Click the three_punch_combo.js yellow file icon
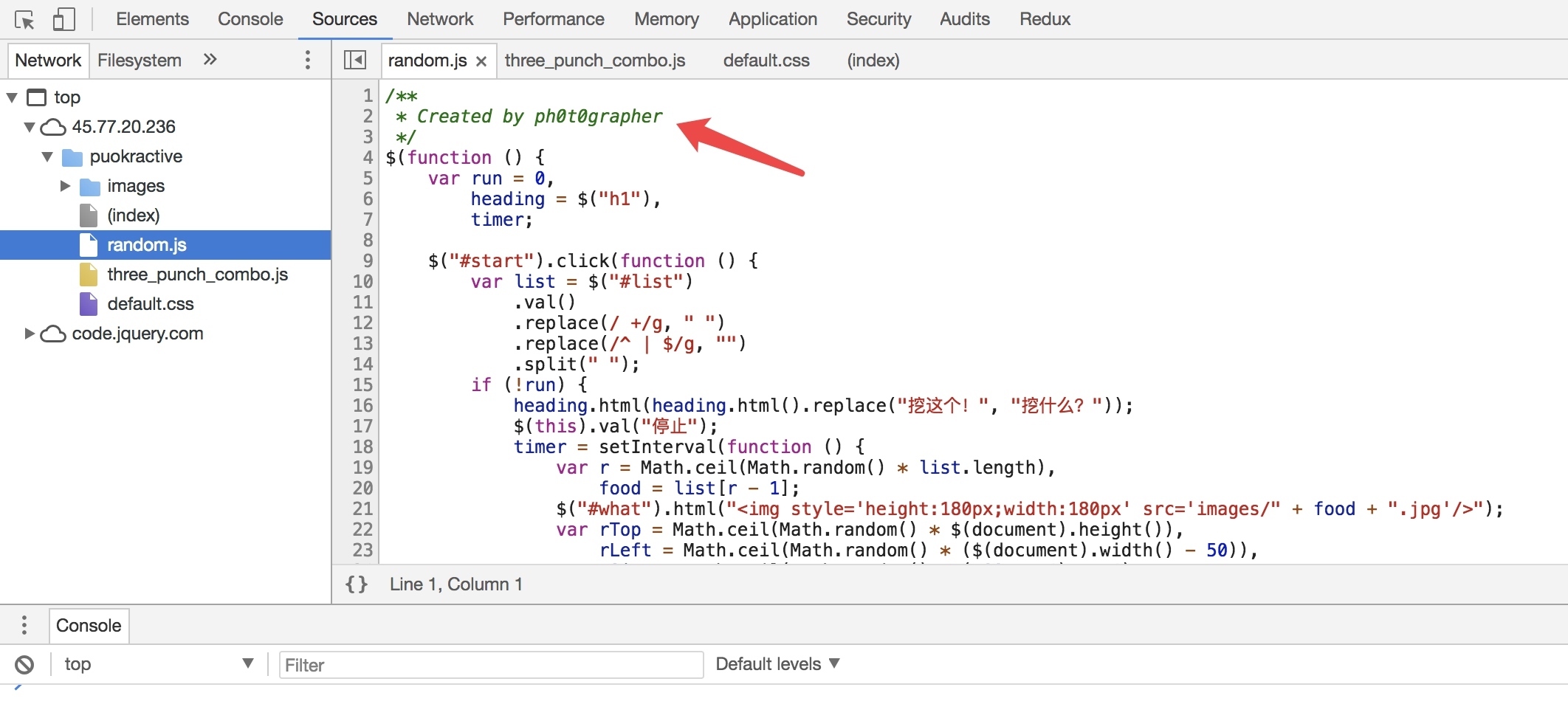This screenshot has width=1568, height=704. tap(89, 275)
